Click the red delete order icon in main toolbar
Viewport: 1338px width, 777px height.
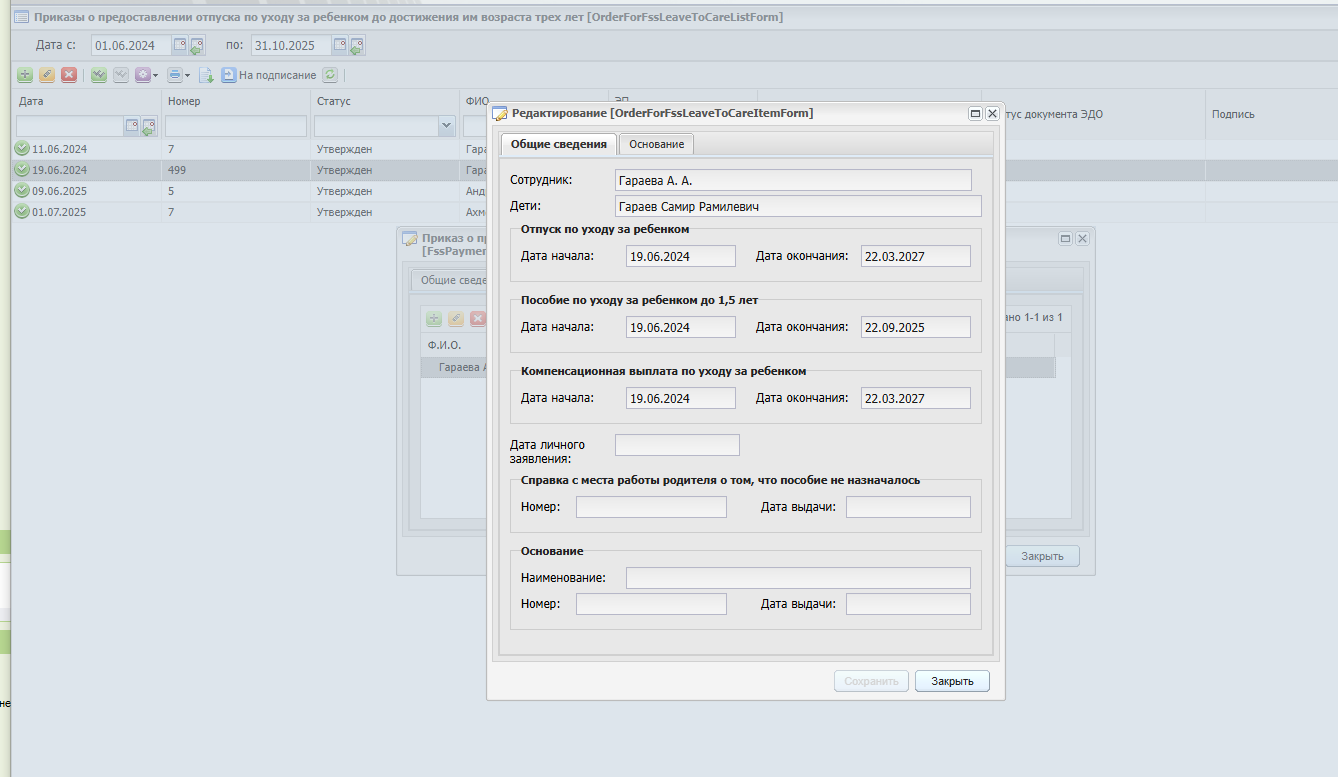pyautogui.click(x=69, y=75)
